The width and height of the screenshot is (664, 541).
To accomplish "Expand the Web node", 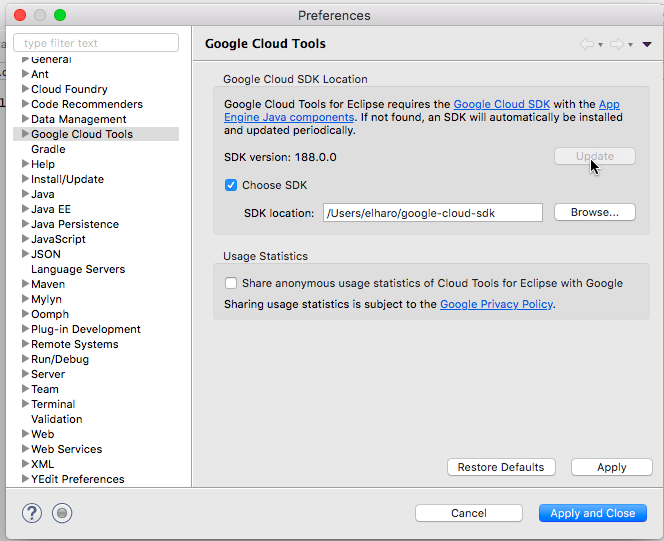I will click(25, 434).
